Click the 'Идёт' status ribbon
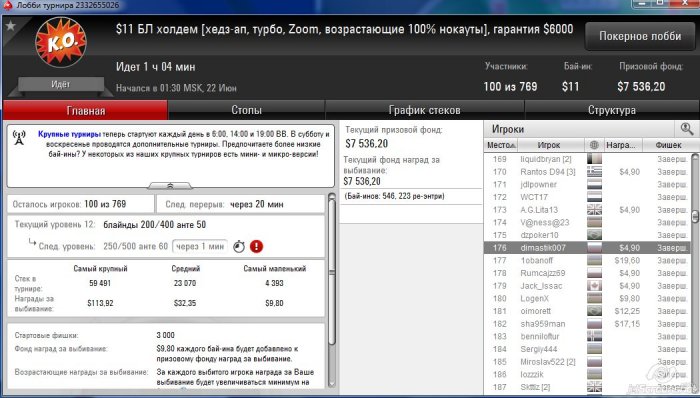The image size is (700, 398). pyautogui.click(x=61, y=84)
